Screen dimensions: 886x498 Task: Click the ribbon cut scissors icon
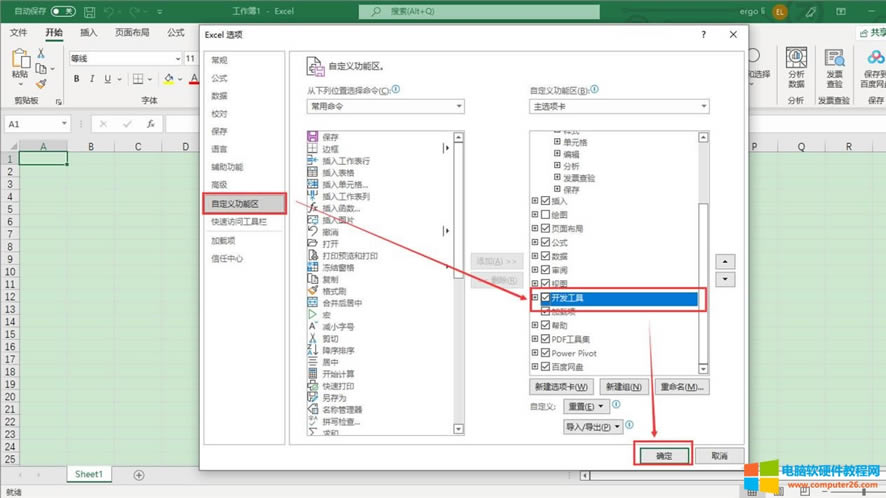[41, 54]
